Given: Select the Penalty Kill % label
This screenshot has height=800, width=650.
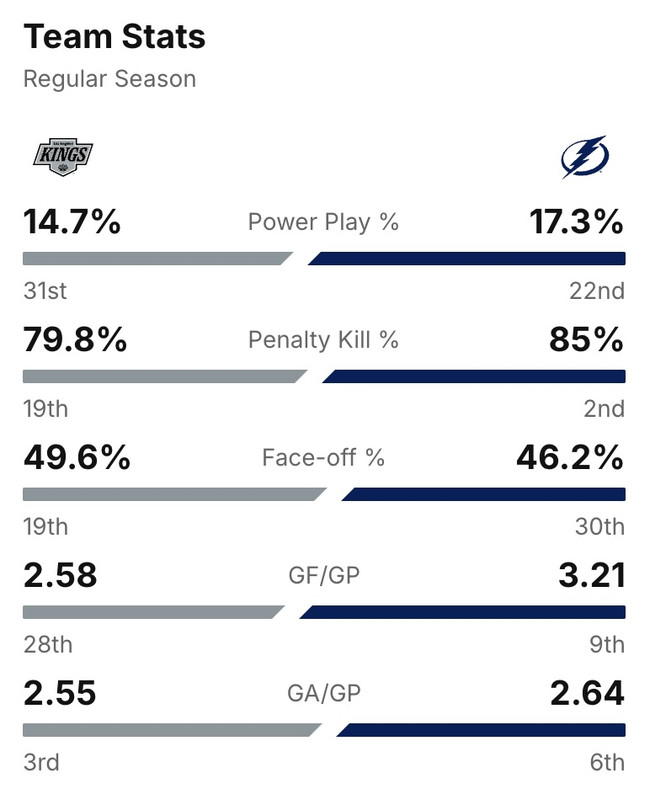Looking at the screenshot, I should click(323, 340).
